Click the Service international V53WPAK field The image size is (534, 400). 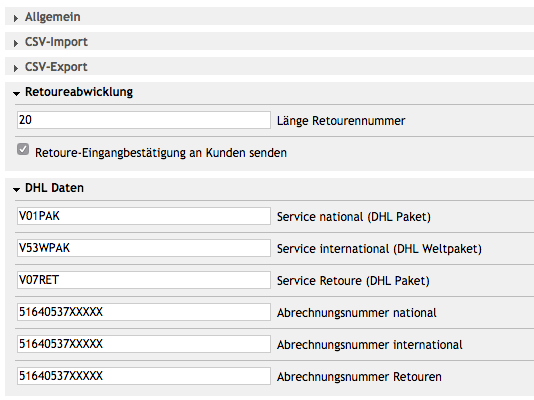click(x=144, y=248)
